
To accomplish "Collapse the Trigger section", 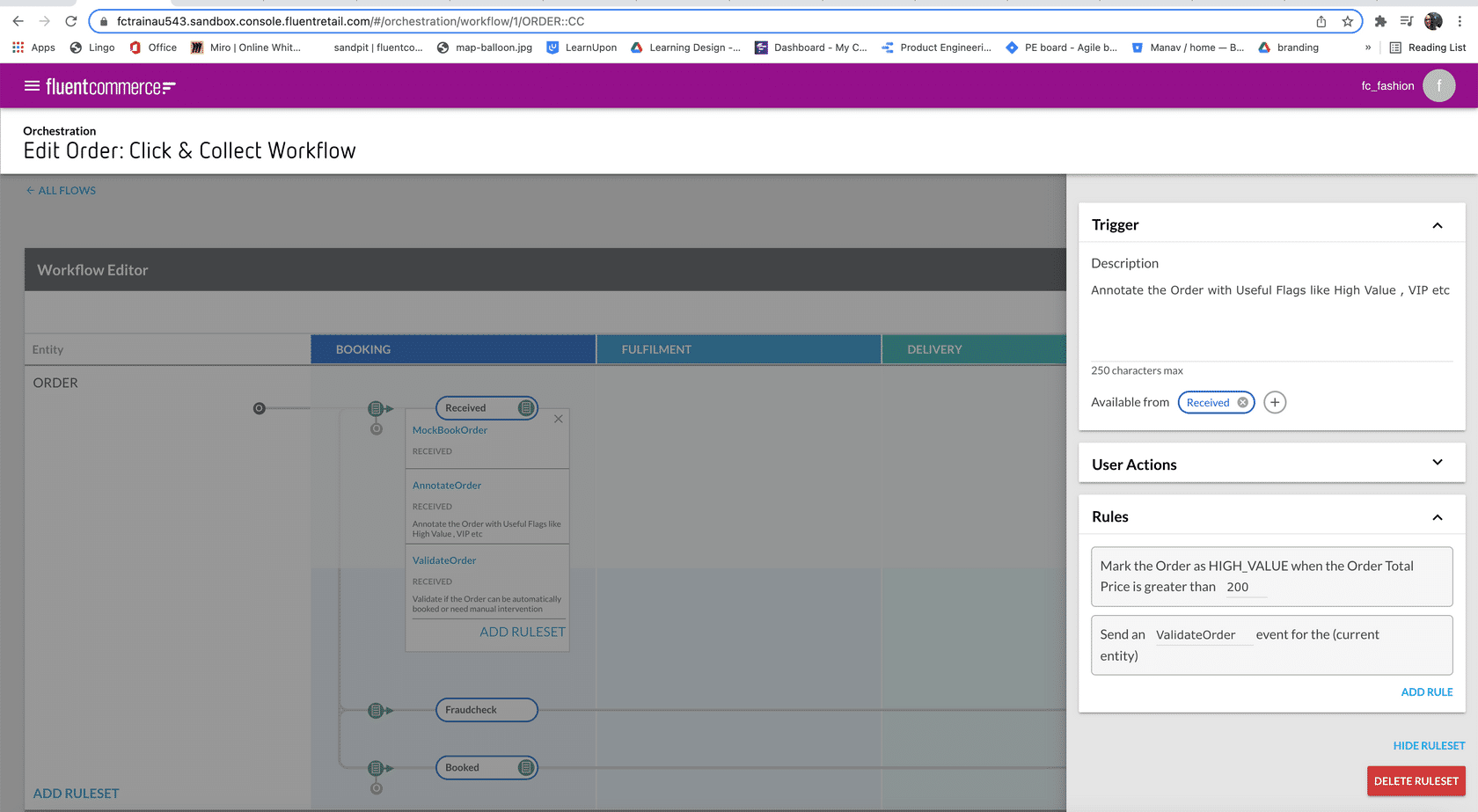I will [x=1437, y=226].
